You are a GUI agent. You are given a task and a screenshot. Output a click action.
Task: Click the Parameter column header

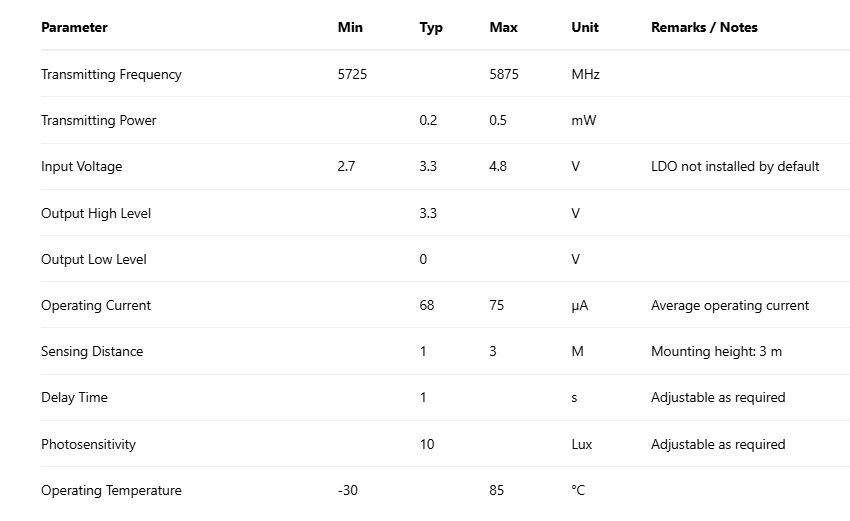click(74, 28)
